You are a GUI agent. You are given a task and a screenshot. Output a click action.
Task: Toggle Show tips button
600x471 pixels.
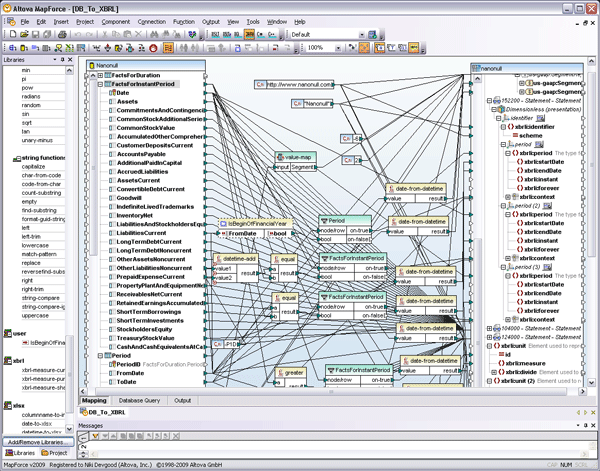tap(414, 48)
